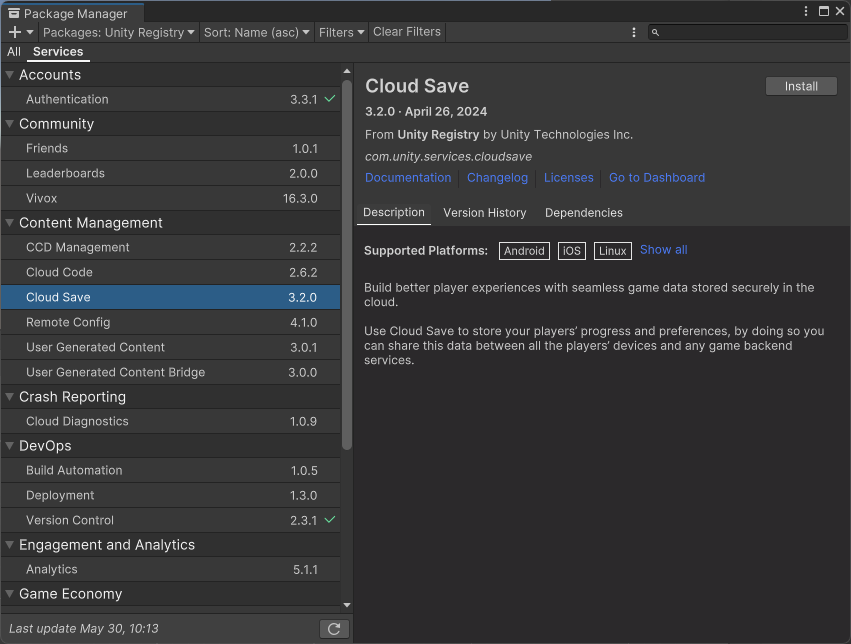
Task: Click the Last update May 30 status text
Action: point(84,629)
